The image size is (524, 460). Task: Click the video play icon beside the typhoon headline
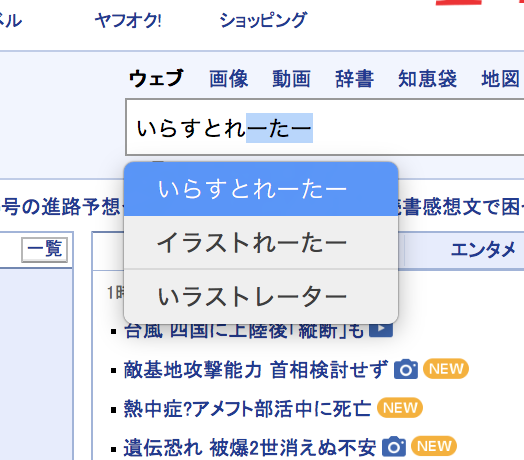tap(381, 330)
